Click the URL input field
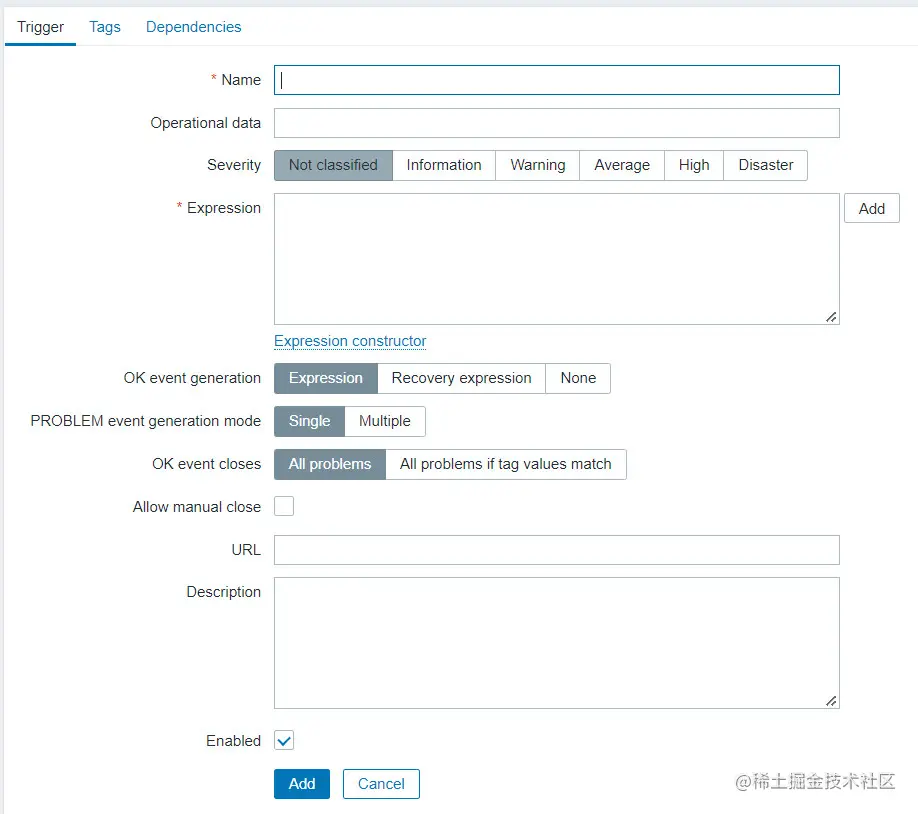This screenshot has width=918, height=814. point(557,550)
